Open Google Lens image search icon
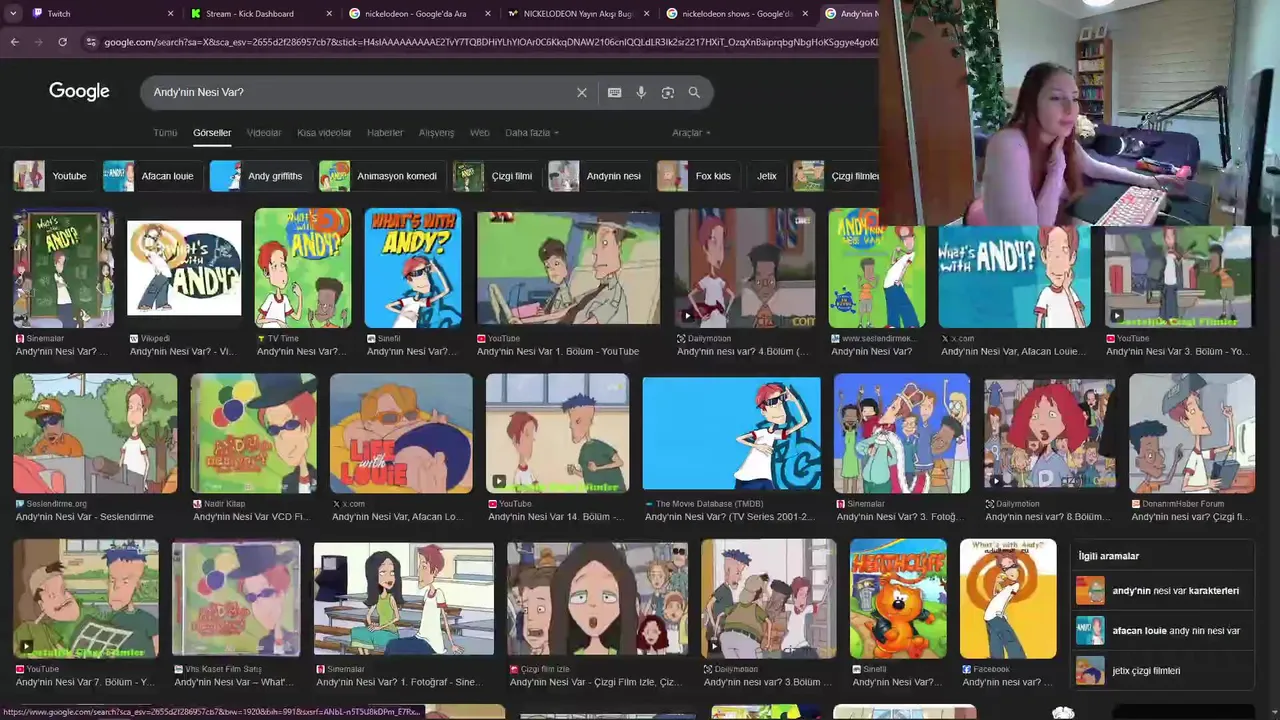 [667, 92]
